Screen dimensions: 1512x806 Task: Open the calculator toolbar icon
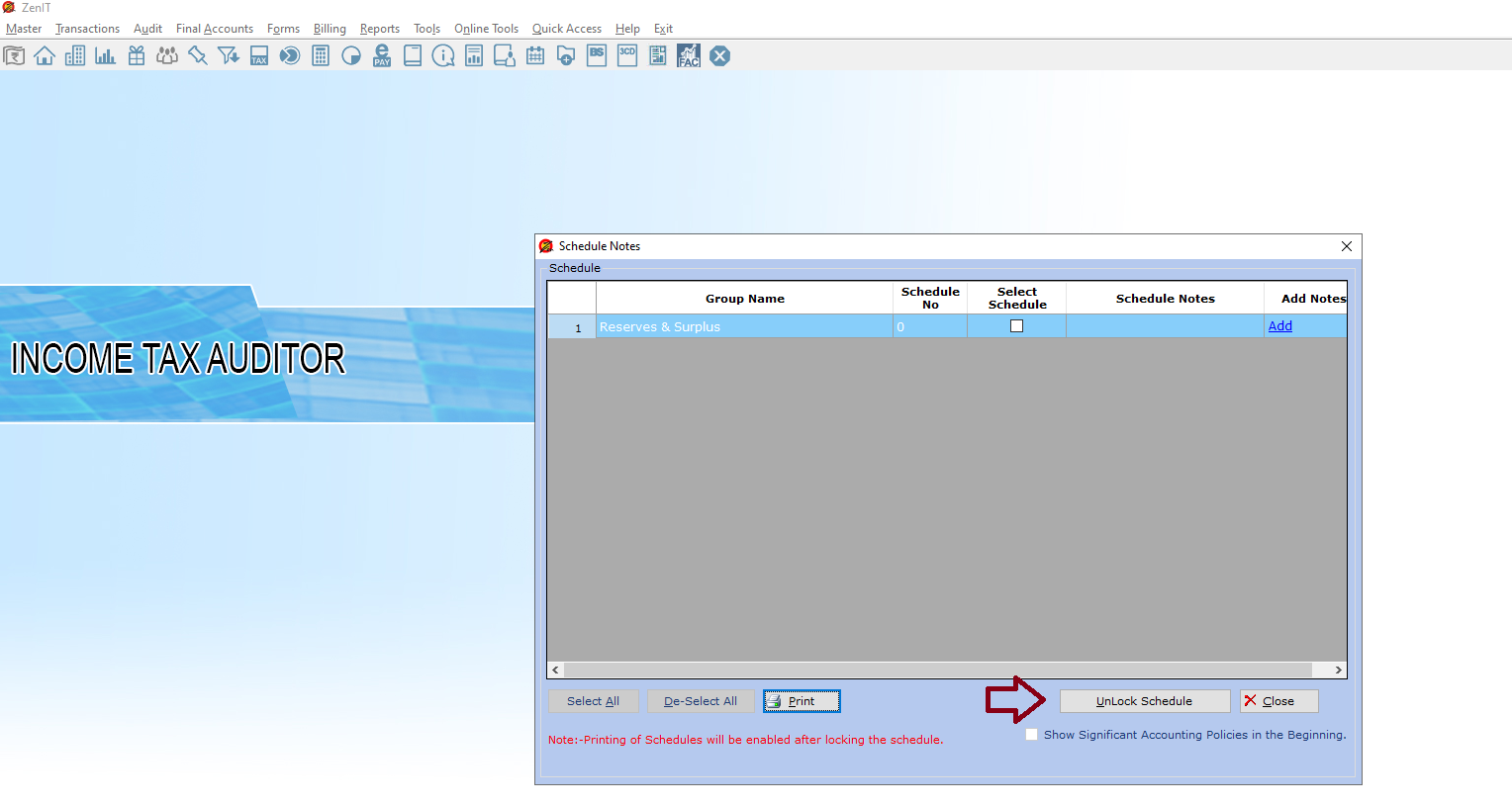click(x=321, y=56)
